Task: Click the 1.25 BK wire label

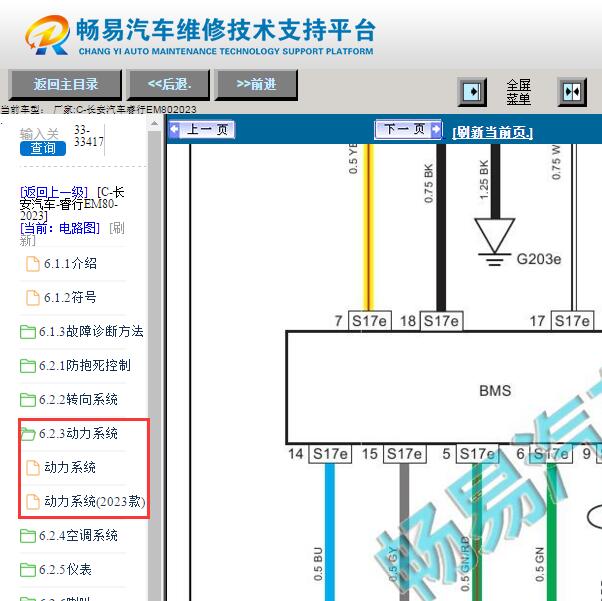Action: click(484, 180)
